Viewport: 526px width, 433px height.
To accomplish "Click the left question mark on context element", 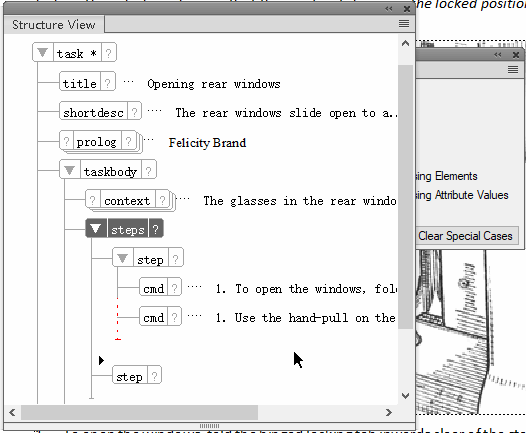I will (93, 200).
